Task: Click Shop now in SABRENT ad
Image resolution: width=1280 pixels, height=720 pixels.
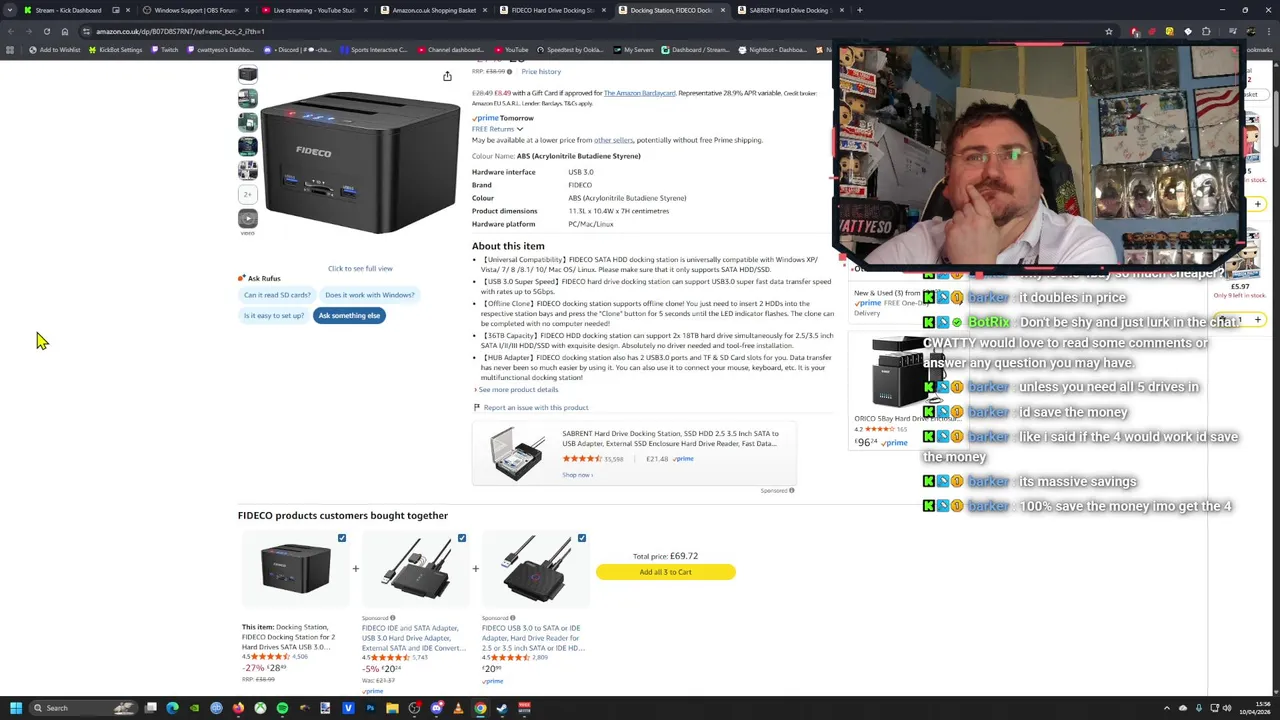Action: 577,475
